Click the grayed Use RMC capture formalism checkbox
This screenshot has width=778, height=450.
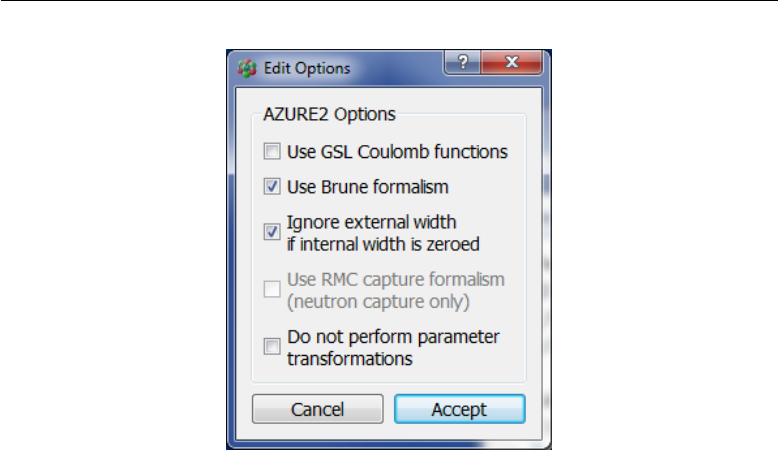272,289
